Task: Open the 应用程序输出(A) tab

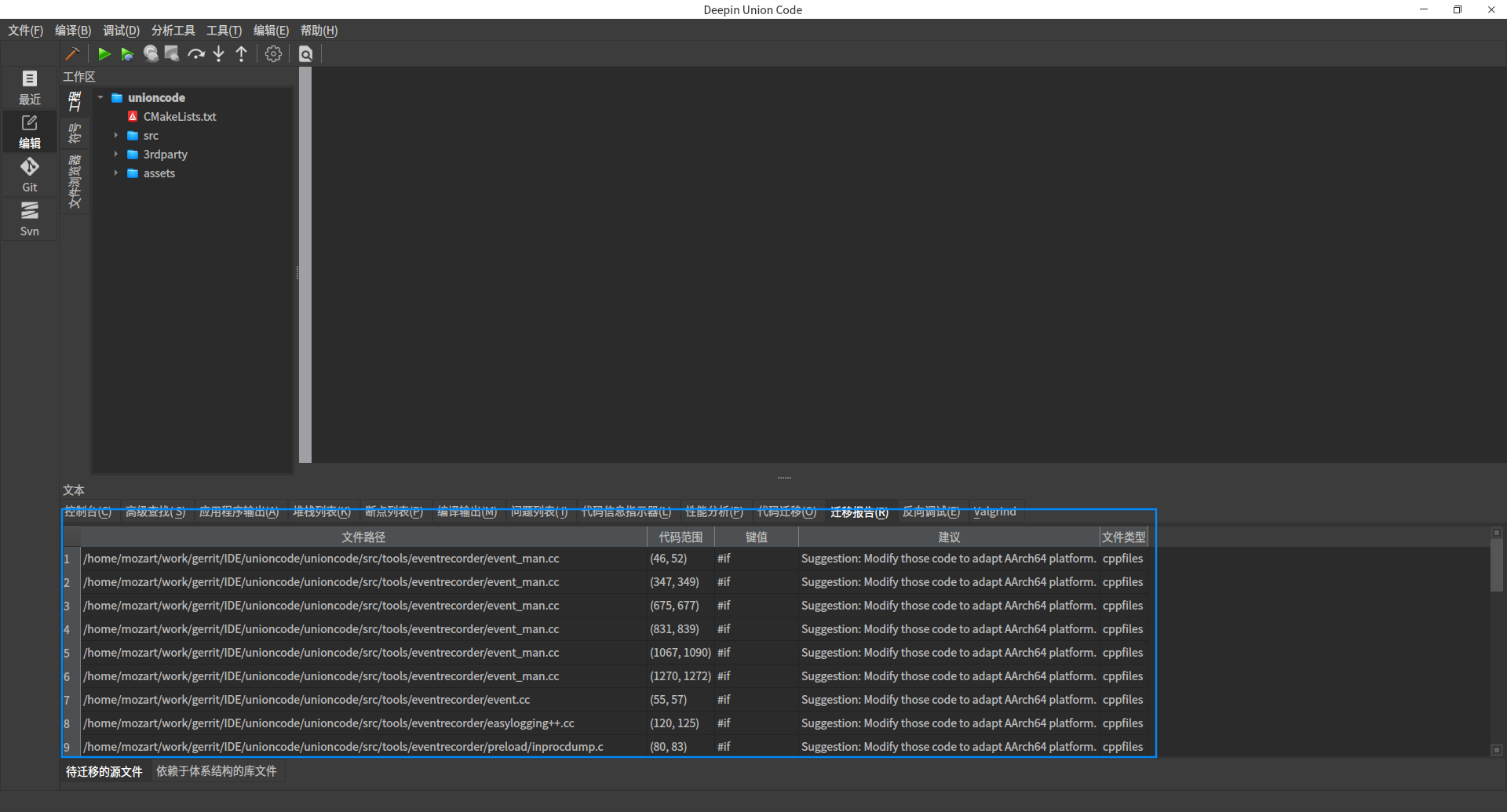Action: point(239,512)
